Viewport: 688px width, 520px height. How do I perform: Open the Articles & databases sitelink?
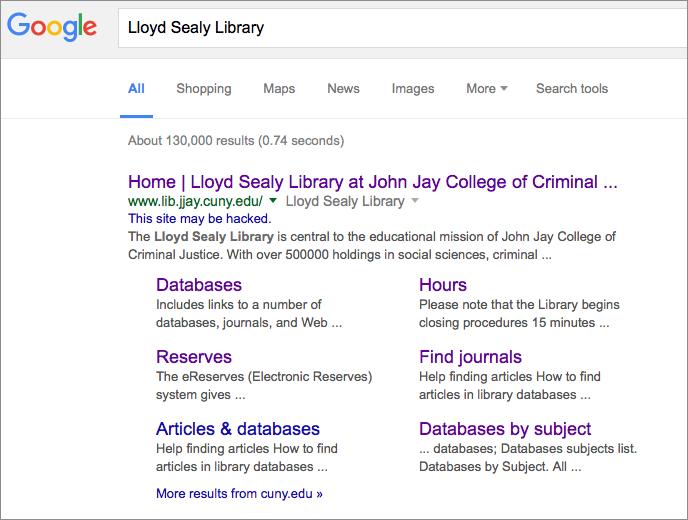point(238,429)
